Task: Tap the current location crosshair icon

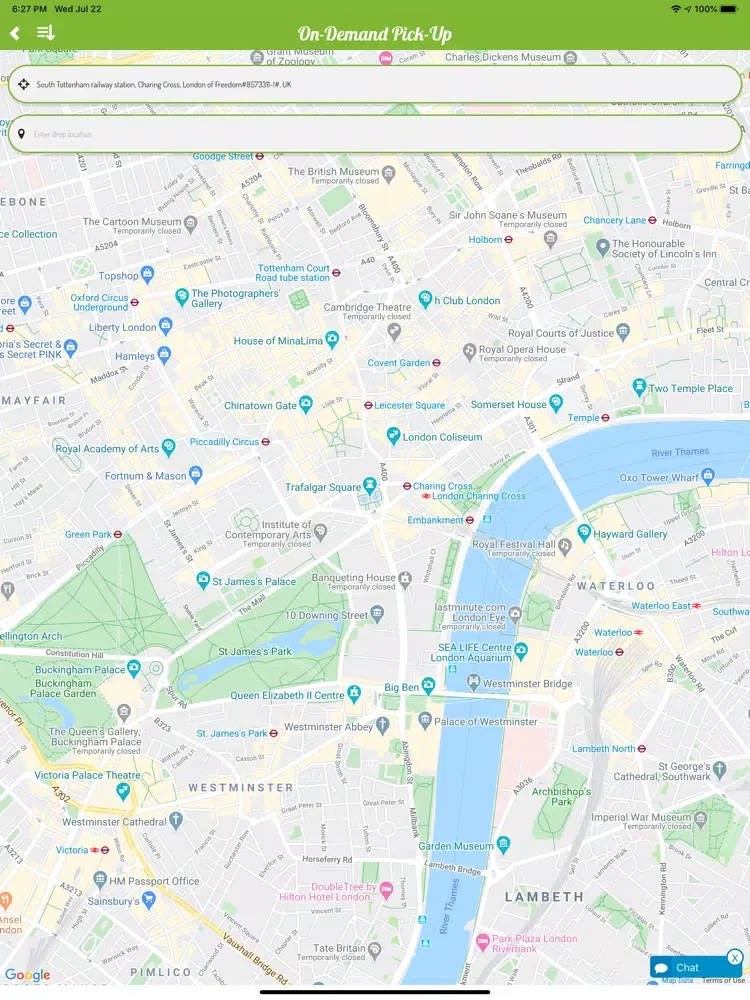Action: (24, 84)
